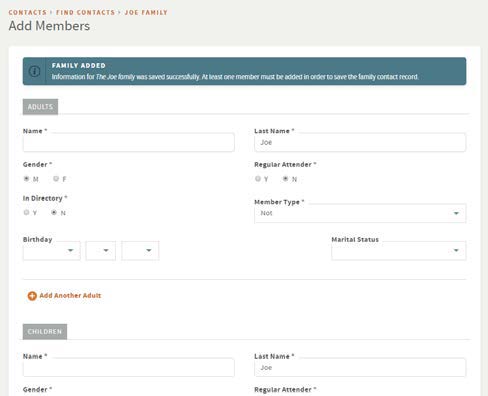Select Gender F radio in Adults section
The width and height of the screenshot is (488, 396).
pos(56,179)
